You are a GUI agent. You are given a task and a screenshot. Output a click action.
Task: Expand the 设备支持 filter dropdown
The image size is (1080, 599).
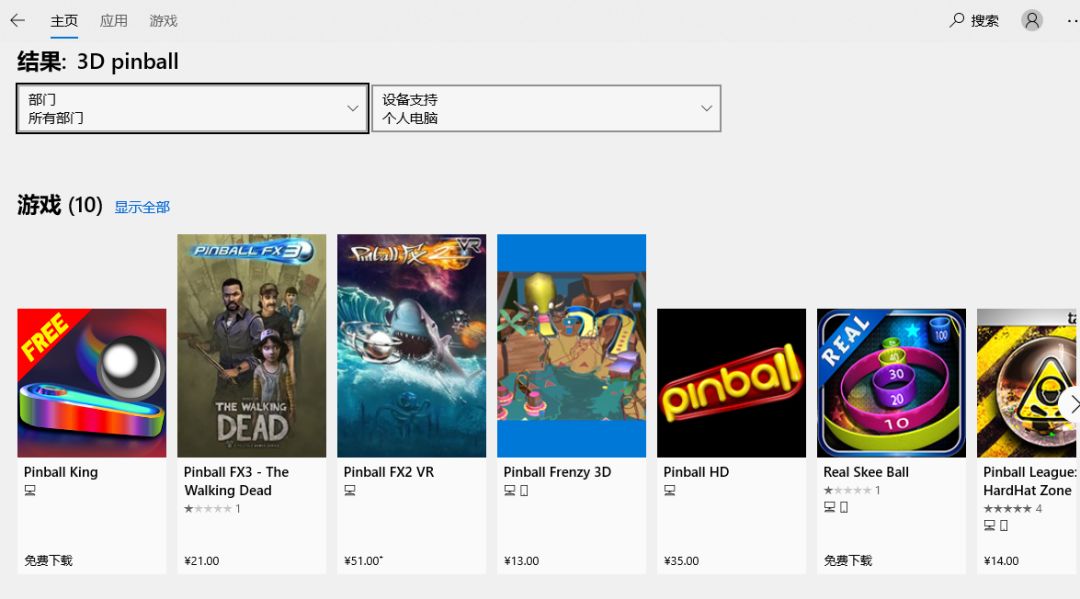[546, 108]
